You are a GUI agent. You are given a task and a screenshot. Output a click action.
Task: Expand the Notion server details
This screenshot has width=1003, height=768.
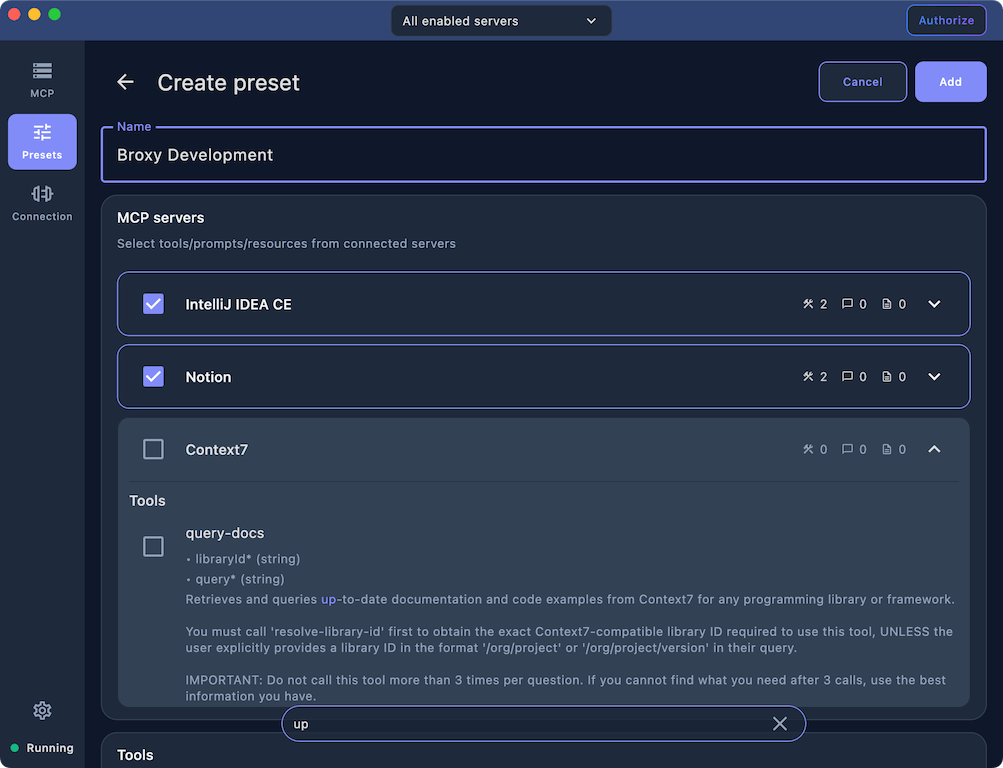click(933, 376)
